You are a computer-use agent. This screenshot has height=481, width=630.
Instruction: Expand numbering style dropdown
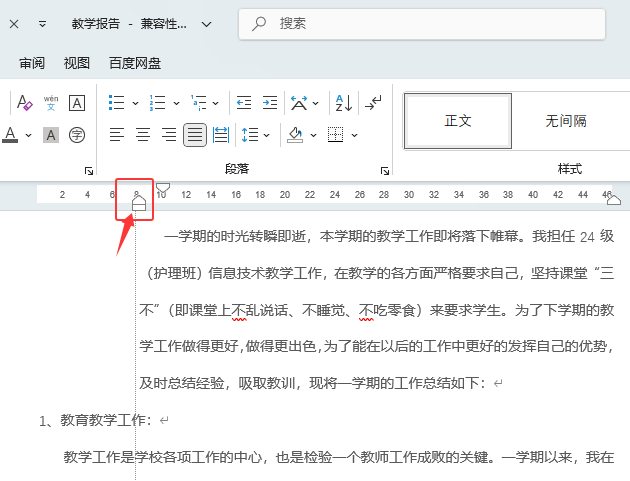[176, 103]
